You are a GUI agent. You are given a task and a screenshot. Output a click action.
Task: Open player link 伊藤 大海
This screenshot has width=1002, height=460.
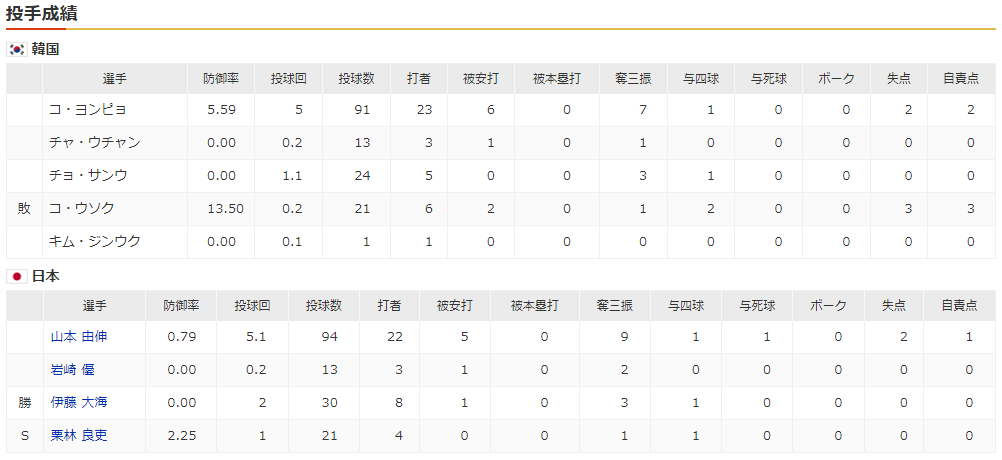[79, 403]
